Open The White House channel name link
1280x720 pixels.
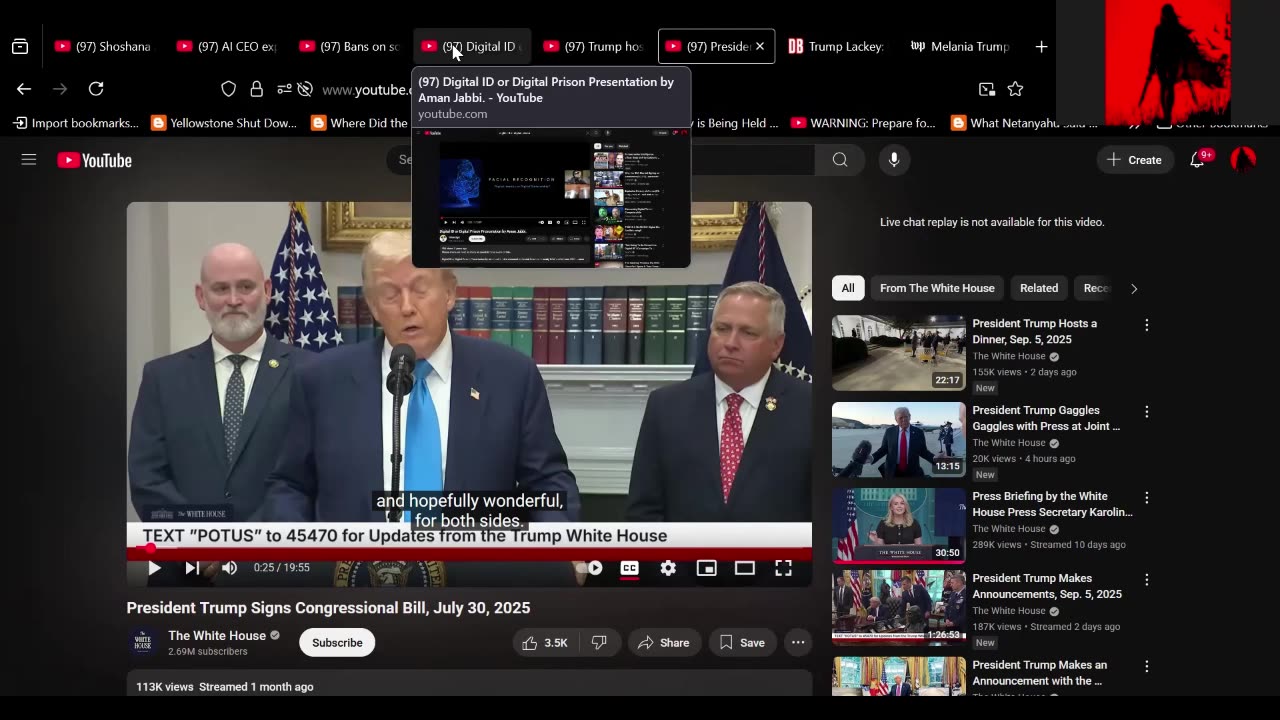(x=217, y=636)
